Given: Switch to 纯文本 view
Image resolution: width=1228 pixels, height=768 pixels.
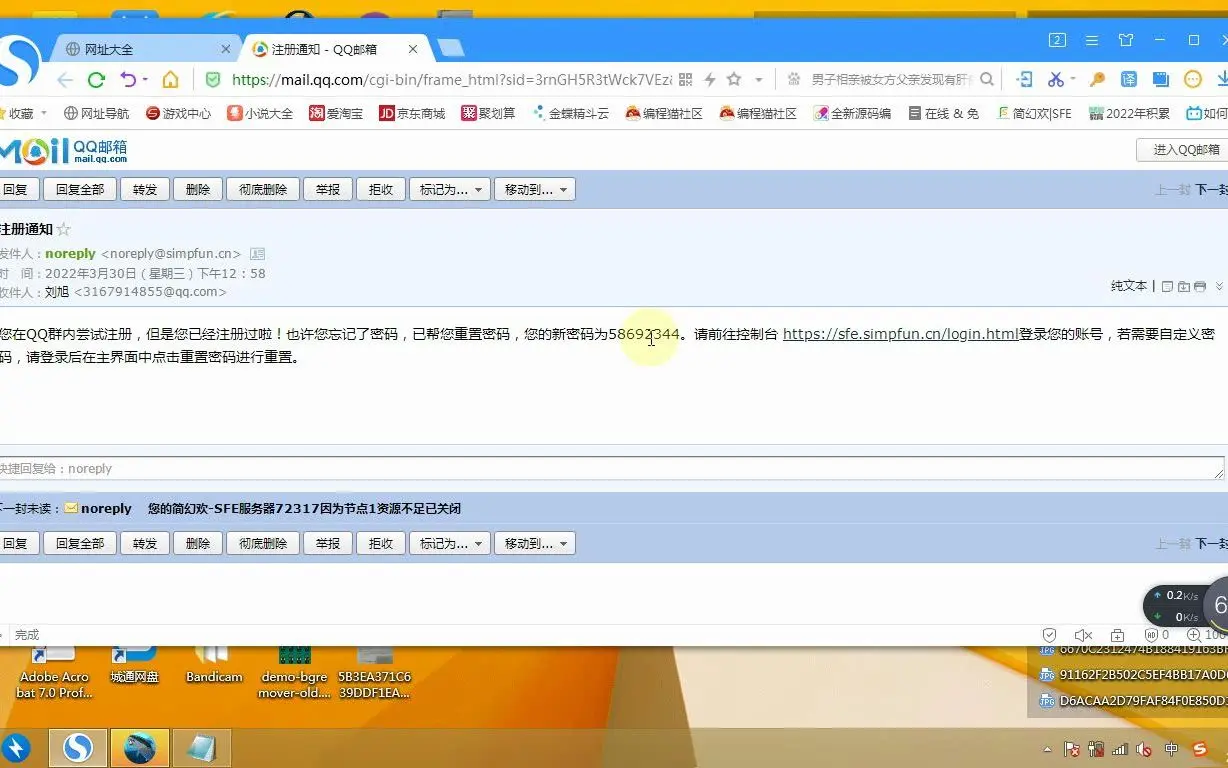Looking at the screenshot, I should pos(1129,286).
